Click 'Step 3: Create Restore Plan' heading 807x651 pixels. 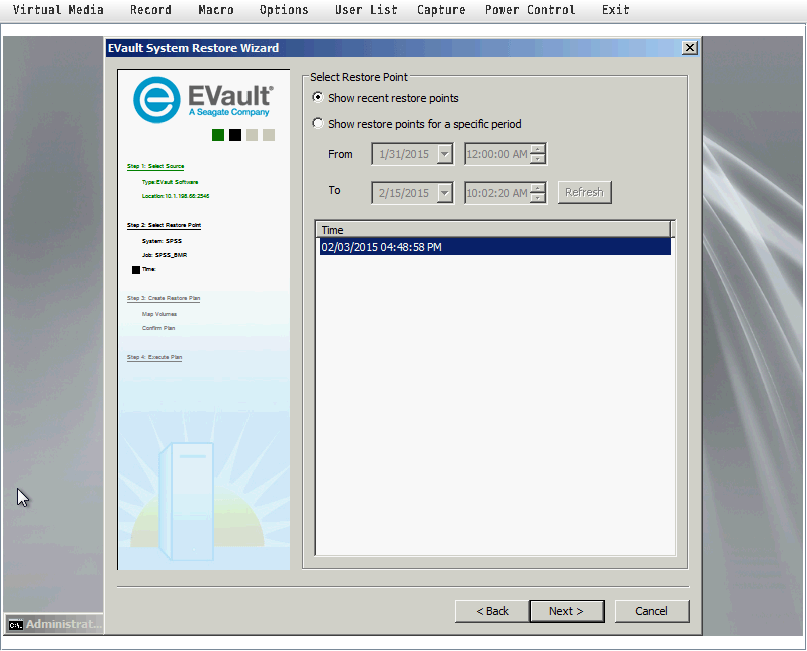click(x=163, y=298)
